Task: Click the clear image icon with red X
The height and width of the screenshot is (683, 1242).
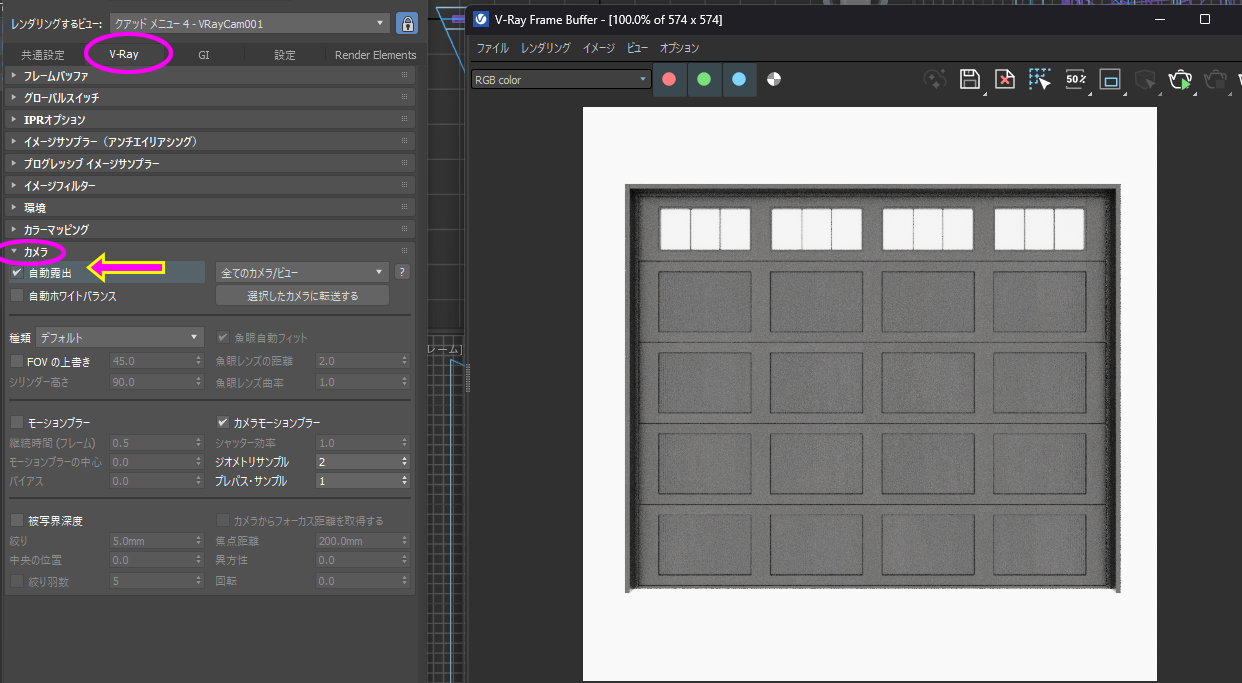Action: [1004, 80]
